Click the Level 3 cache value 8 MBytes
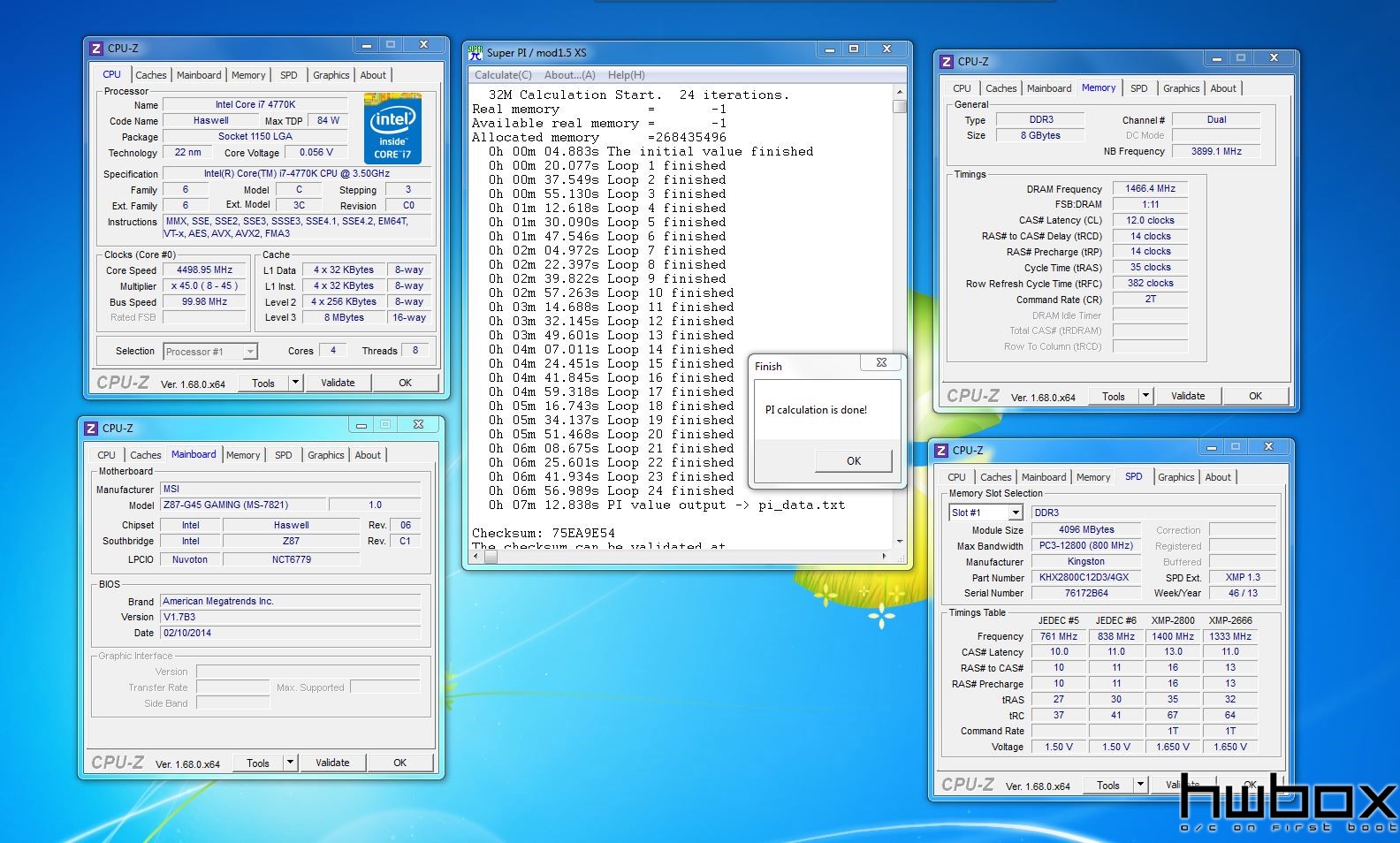The height and width of the screenshot is (843, 1400). point(344,317)
